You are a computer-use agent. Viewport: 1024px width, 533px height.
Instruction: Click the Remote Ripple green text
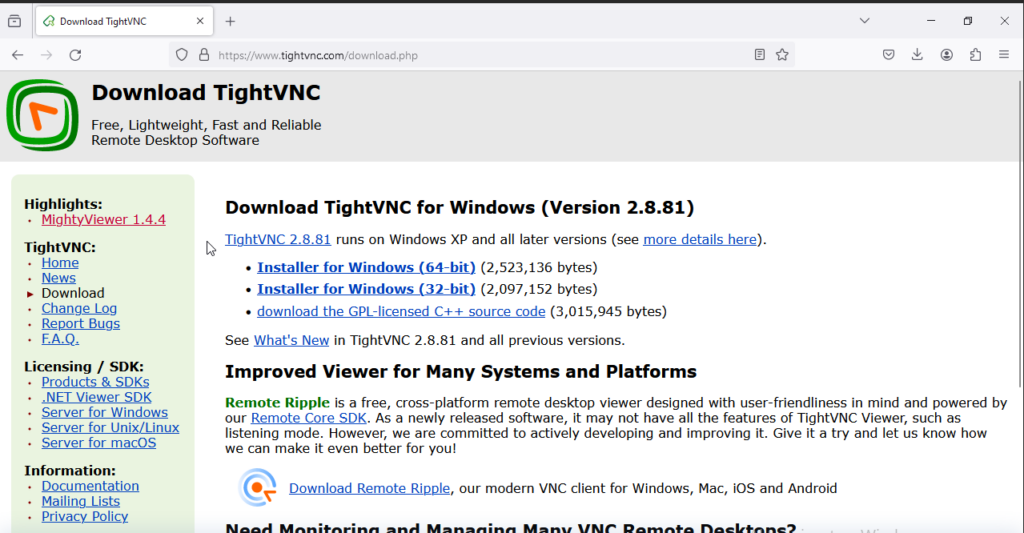[278, 402]
